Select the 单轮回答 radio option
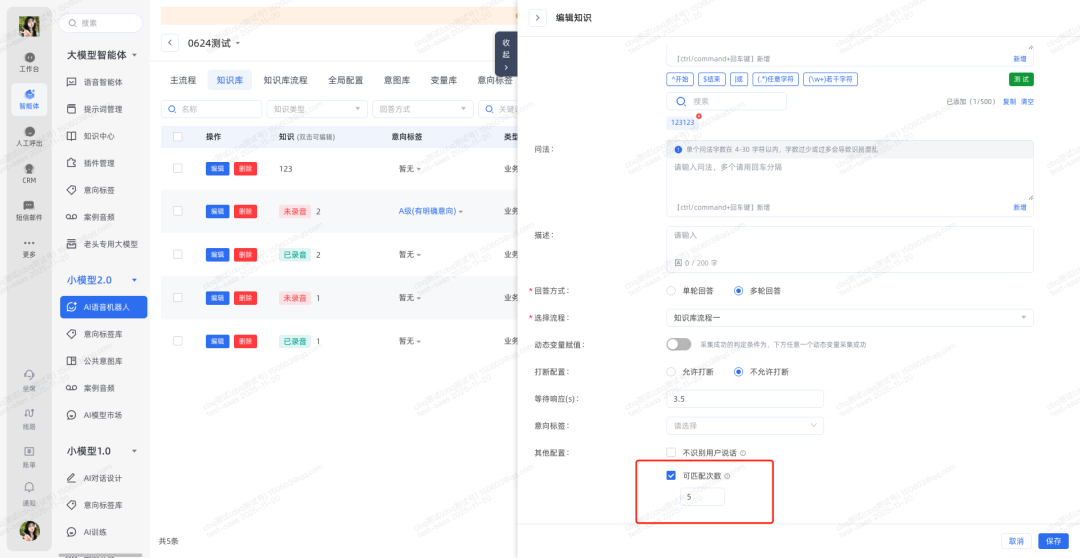The height and width of the screenshot is (558, 1080). pyautogui.click(x=672, y=291)
